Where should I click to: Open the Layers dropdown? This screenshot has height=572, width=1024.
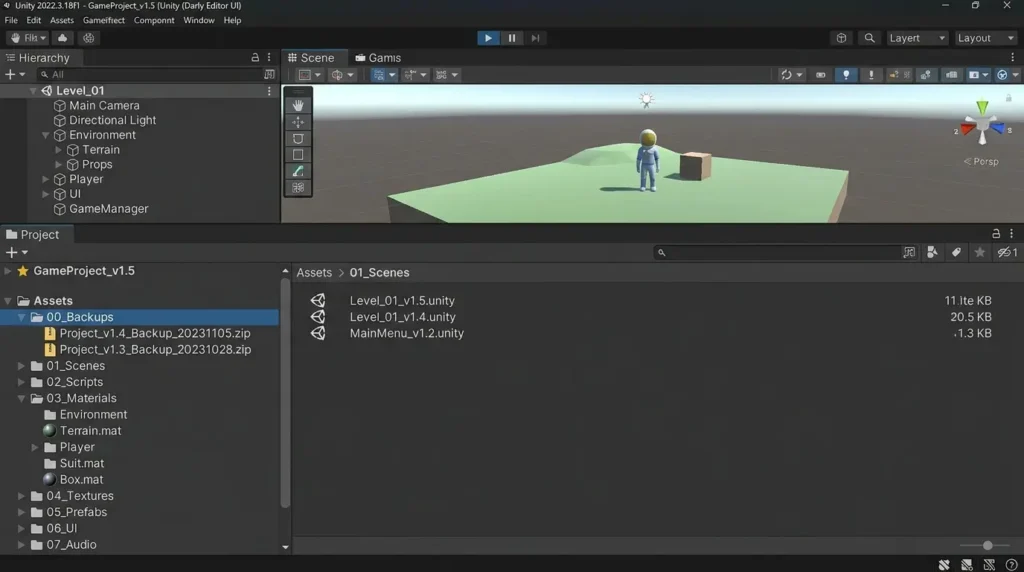916,38
